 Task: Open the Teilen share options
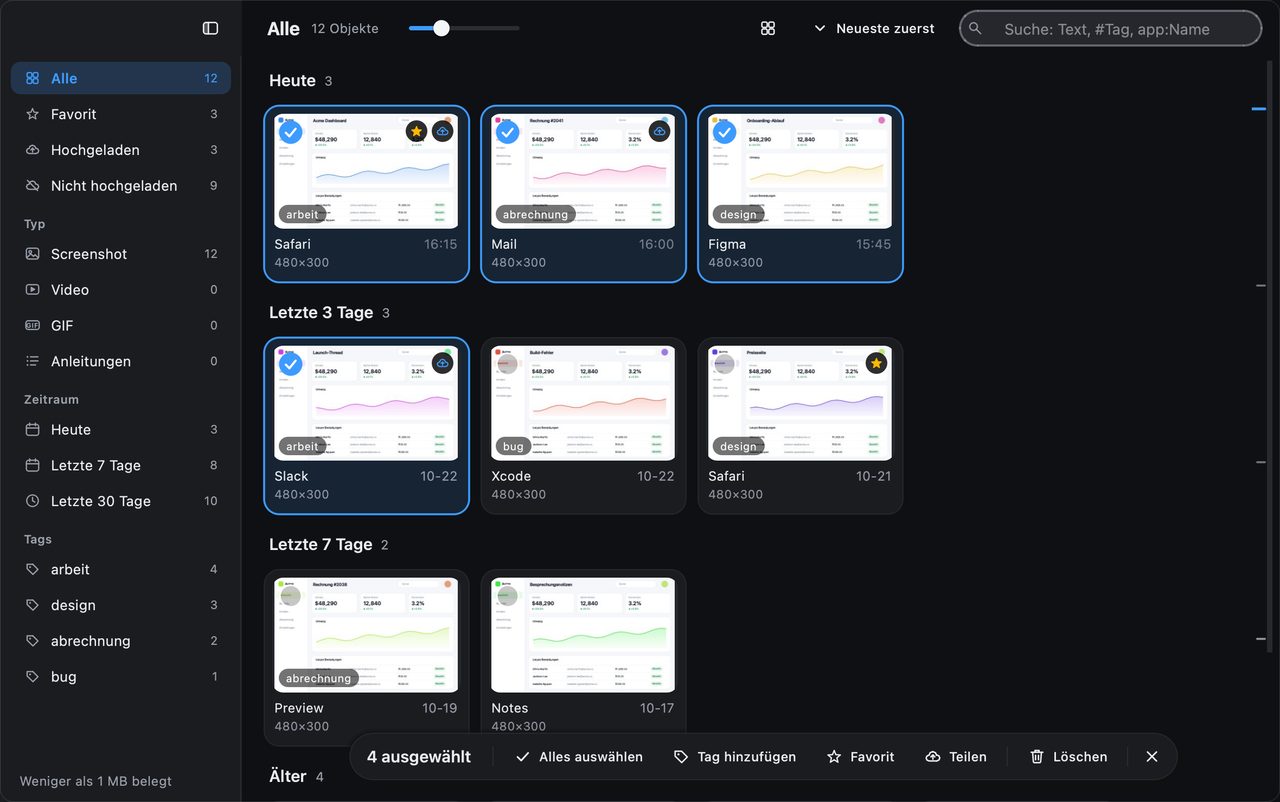point(956,757)
